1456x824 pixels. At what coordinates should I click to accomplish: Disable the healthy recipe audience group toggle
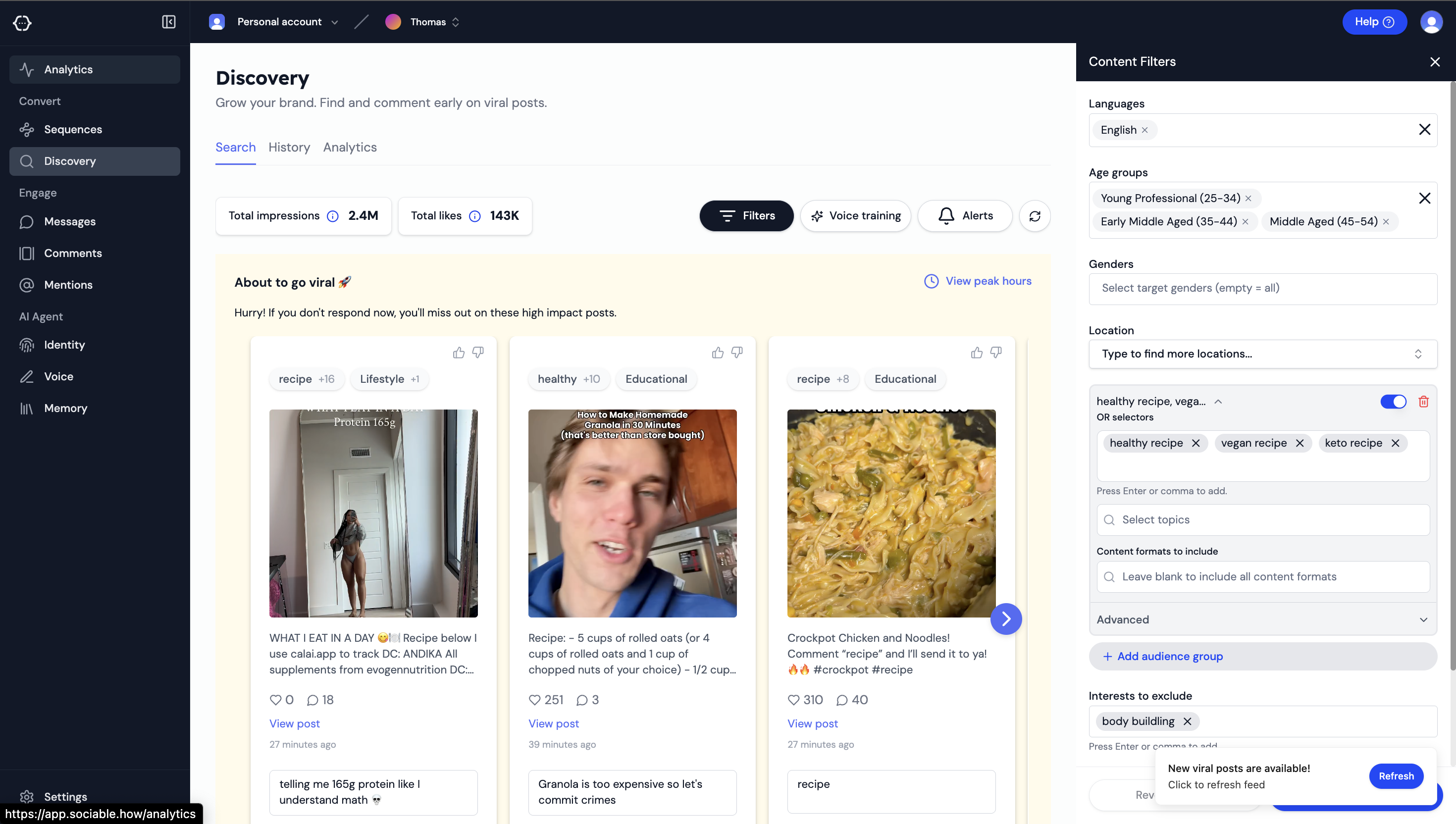1393,401
